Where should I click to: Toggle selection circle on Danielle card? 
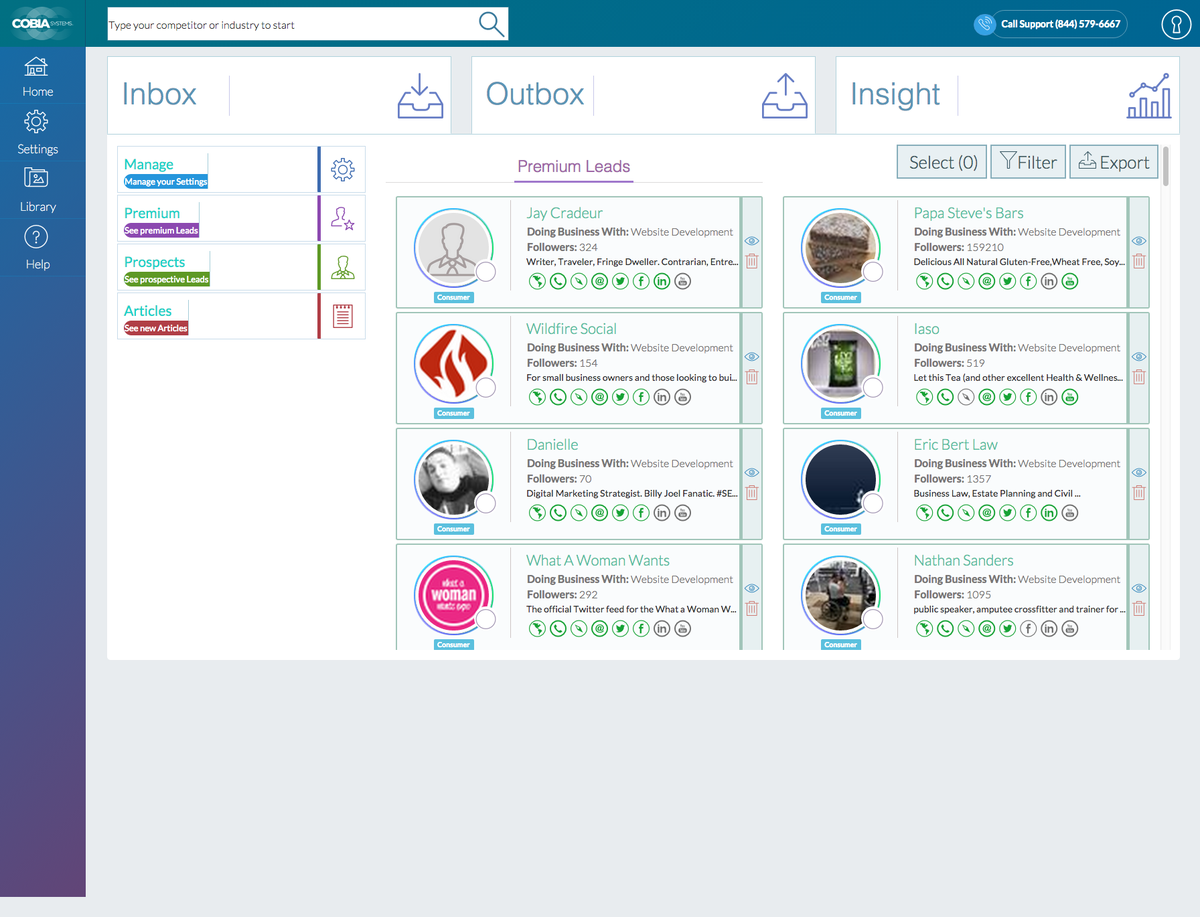pyautogui.click(x=486, y=504)
